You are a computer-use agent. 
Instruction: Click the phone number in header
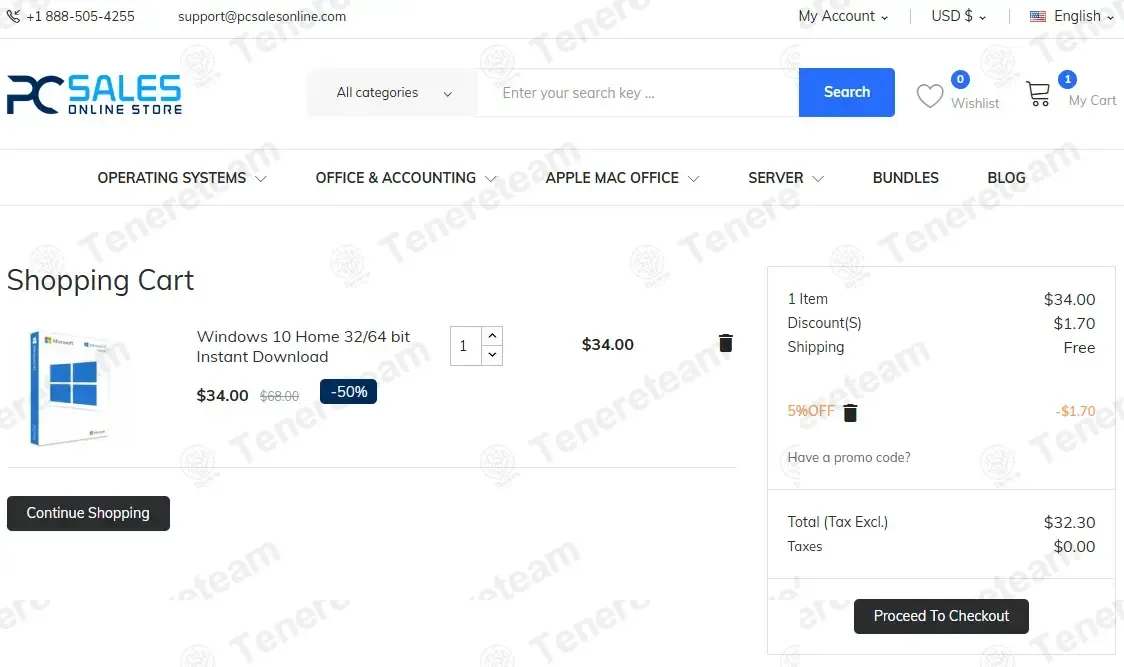point(80,16)
